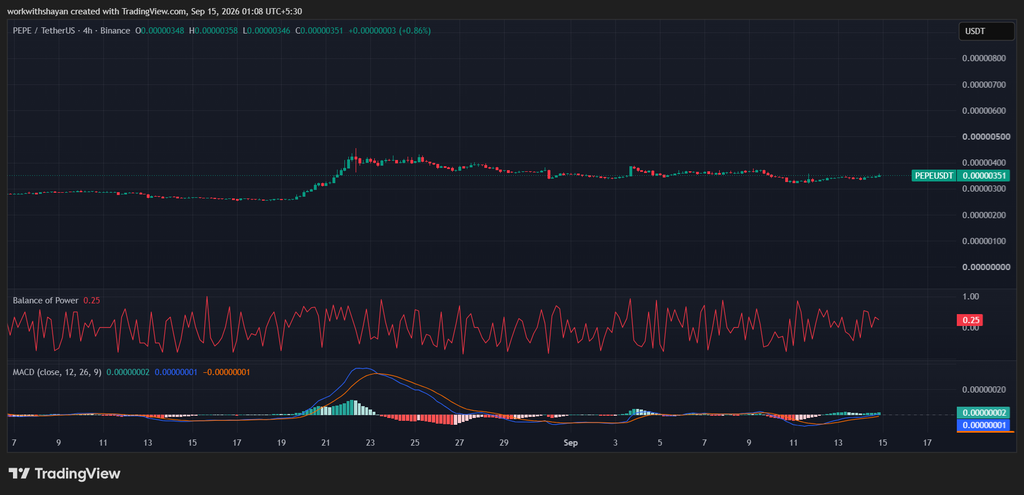Open the MACD (close, 12, 26, 9) legend
Screen dimensions: 1024x495
pos(57,372)
